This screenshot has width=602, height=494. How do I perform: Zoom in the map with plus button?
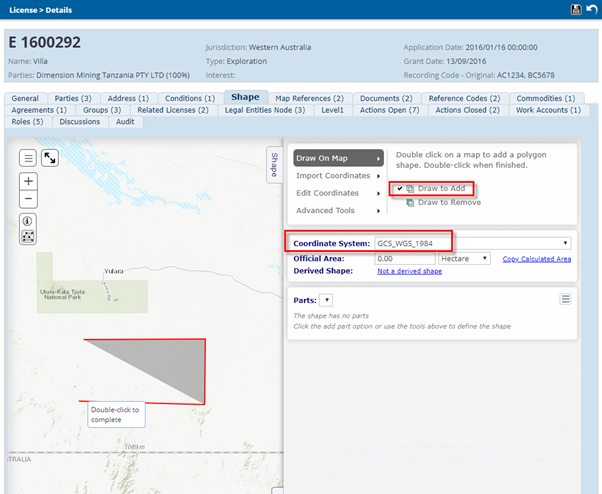(28, 181)
